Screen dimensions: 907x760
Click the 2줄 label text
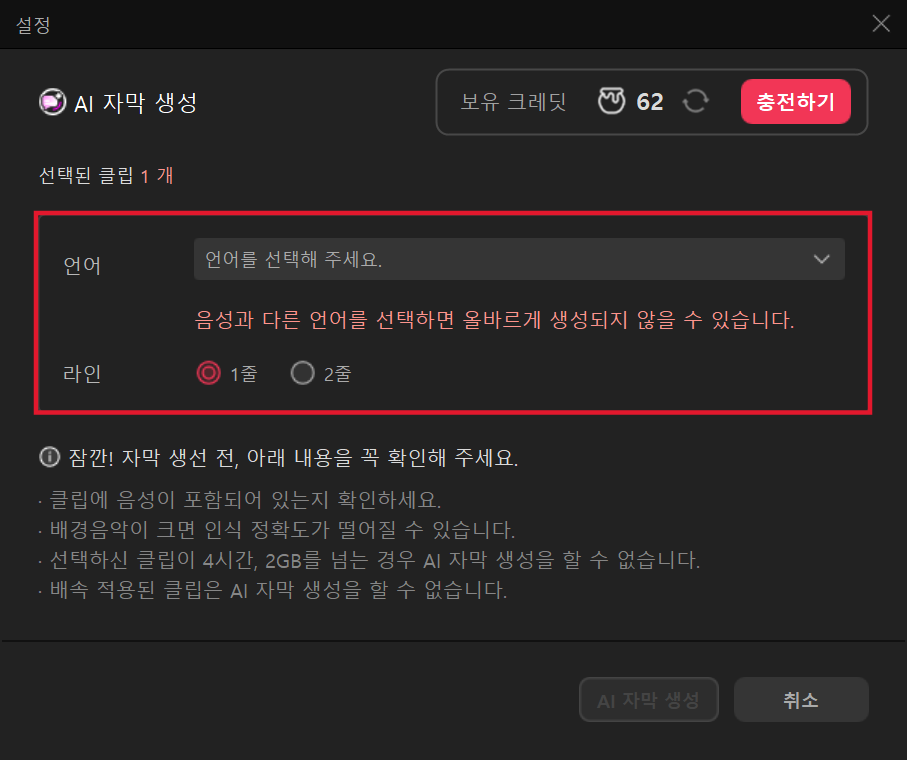pos(337,374)
